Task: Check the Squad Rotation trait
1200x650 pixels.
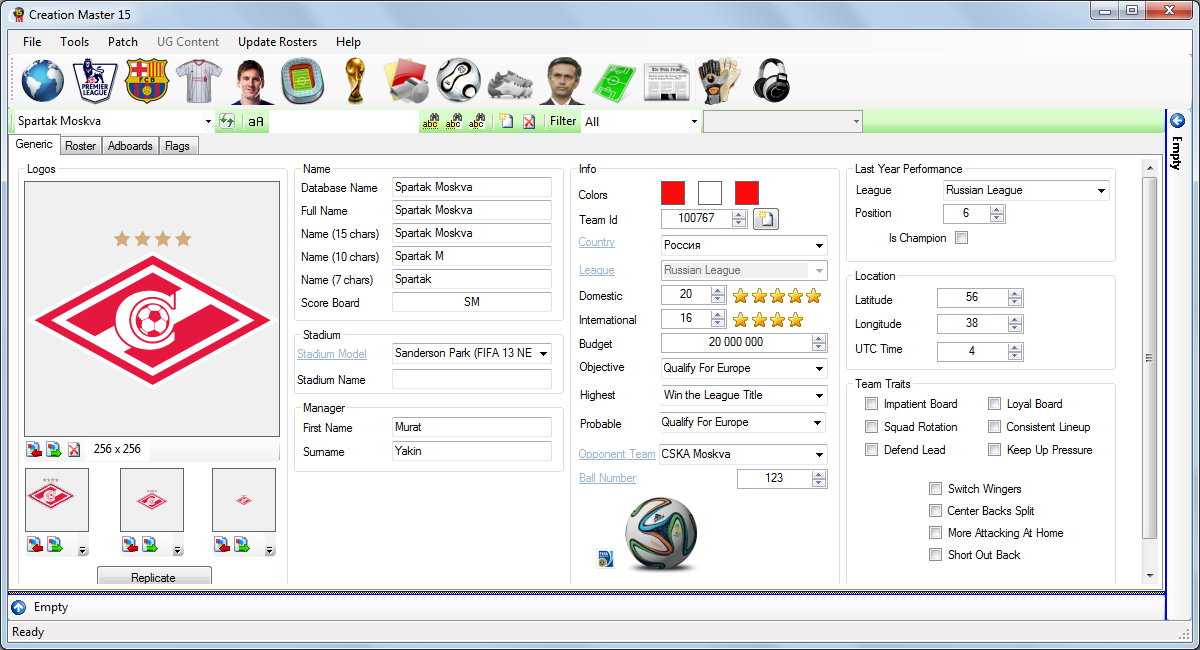Action: tap(872, 426)
